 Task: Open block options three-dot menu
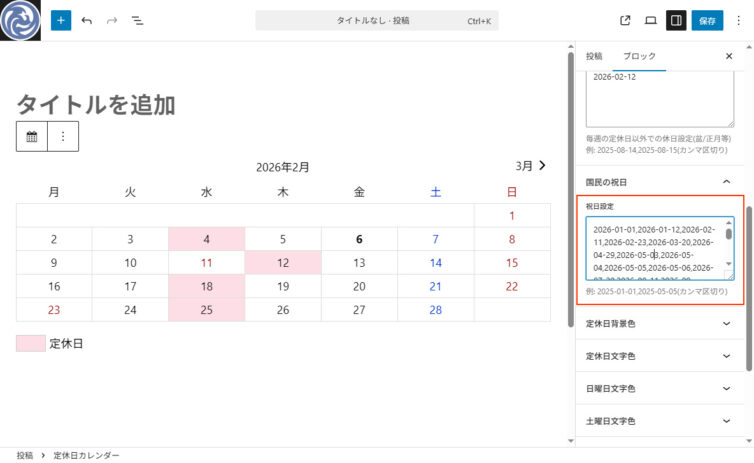(x=63, y=136)
